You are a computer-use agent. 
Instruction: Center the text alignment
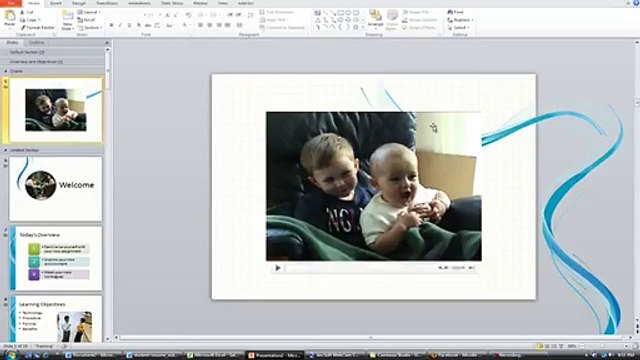coord(209,25)
